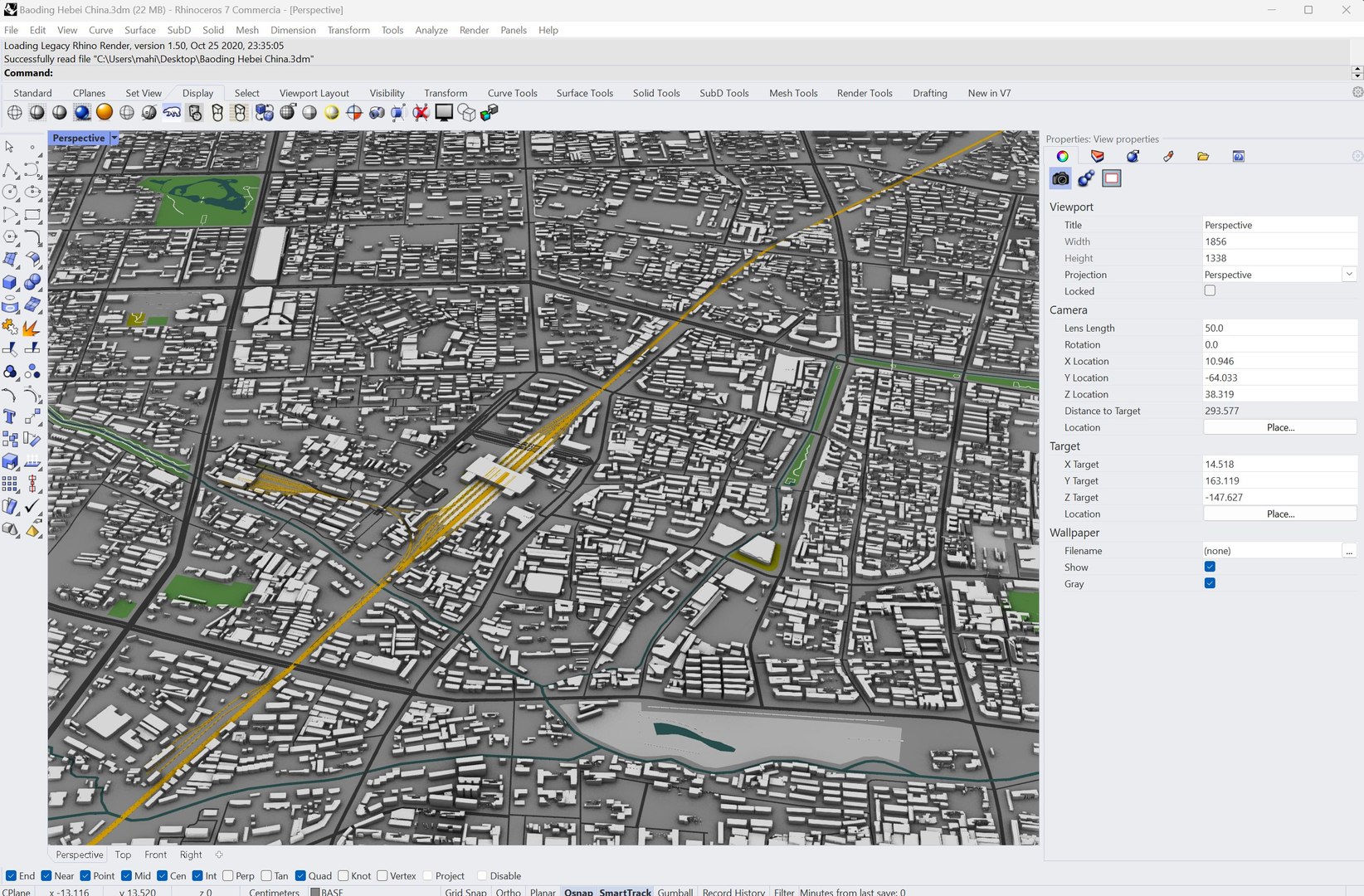Open the Projection dropdown
Screen dimensions: 1364x896
pyautogui.click(x=1349, y=275)
